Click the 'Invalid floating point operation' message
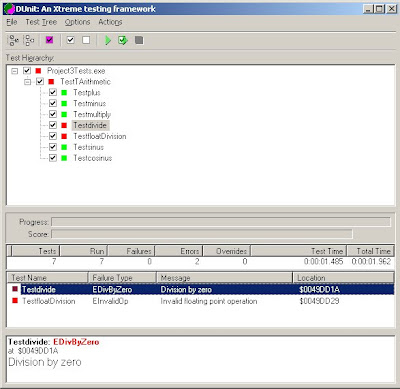Viewport: 400px width, 389px height. click(x=209, y=301)
